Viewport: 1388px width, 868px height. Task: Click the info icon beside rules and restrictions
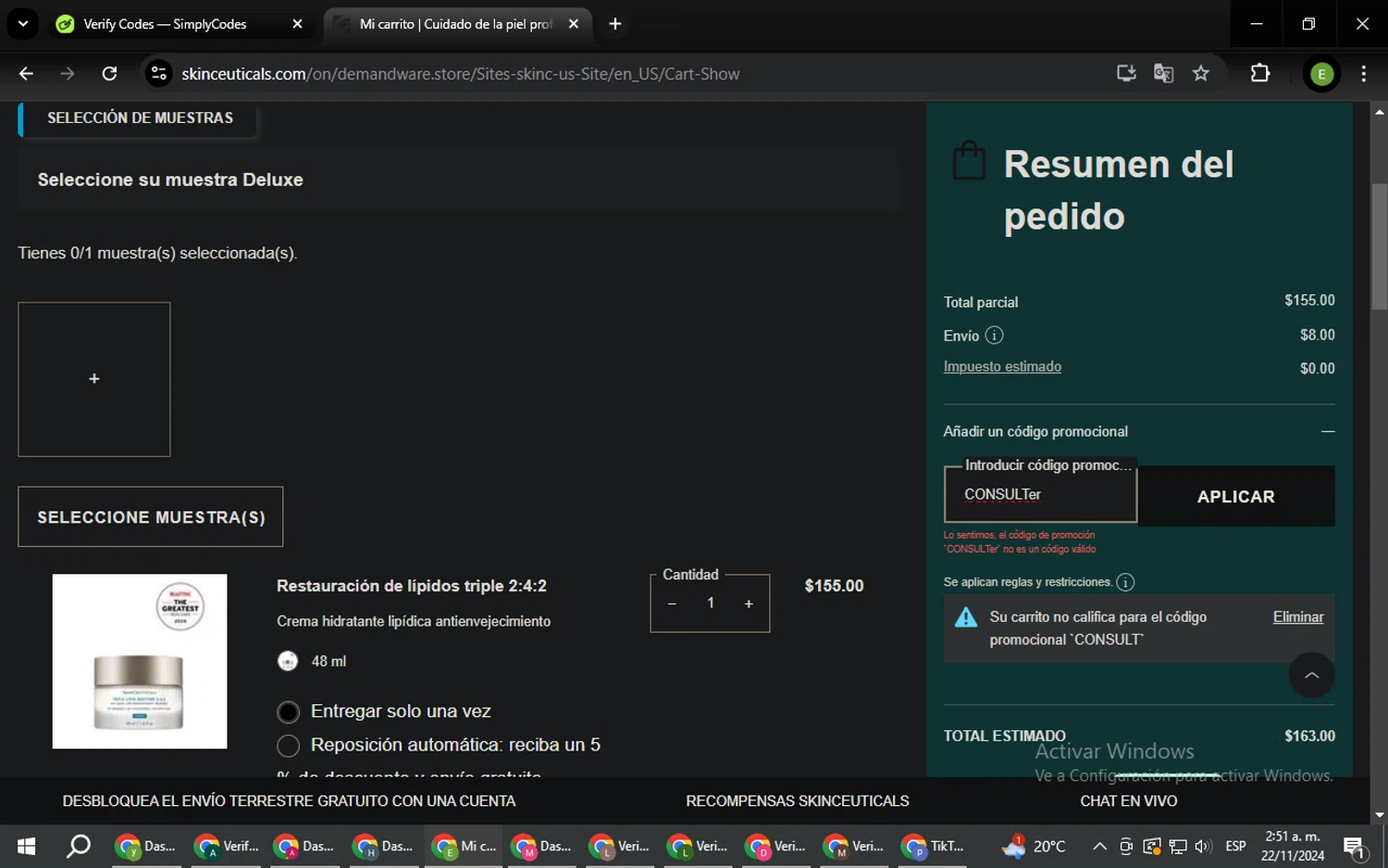(1125, 582)
